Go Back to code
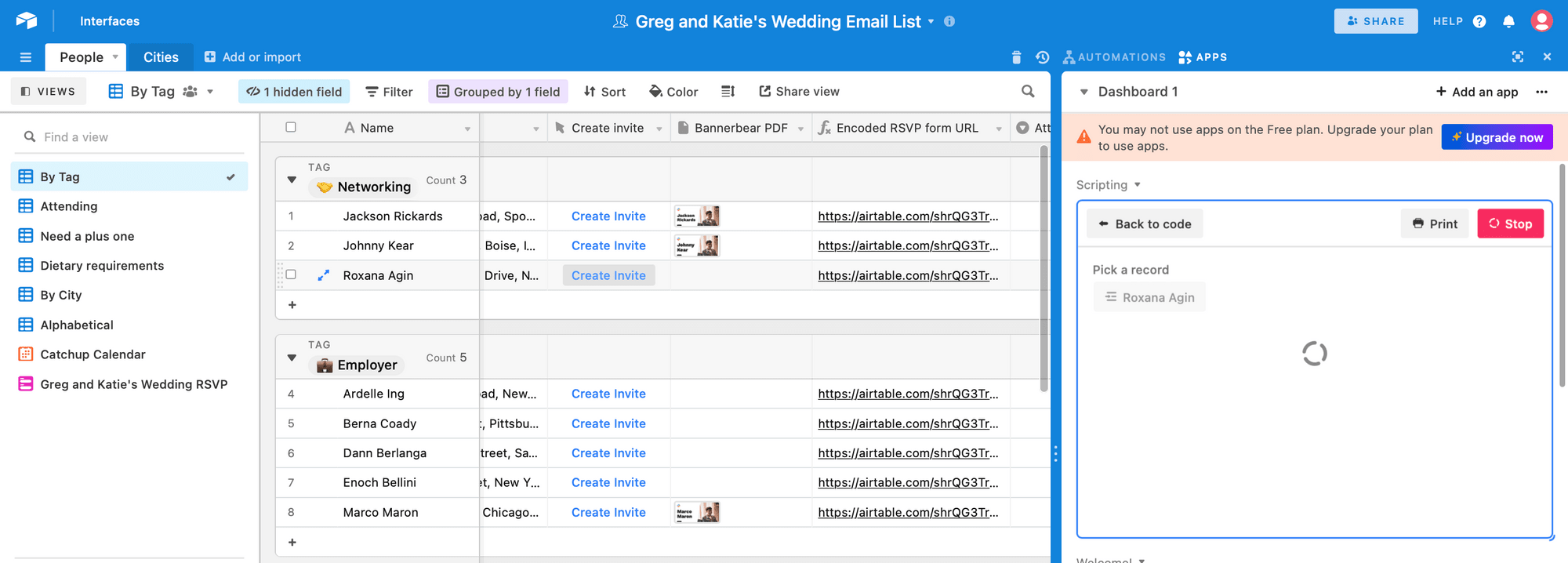This screenshot has height=563, width=1568. click(x=1145, y=223)
